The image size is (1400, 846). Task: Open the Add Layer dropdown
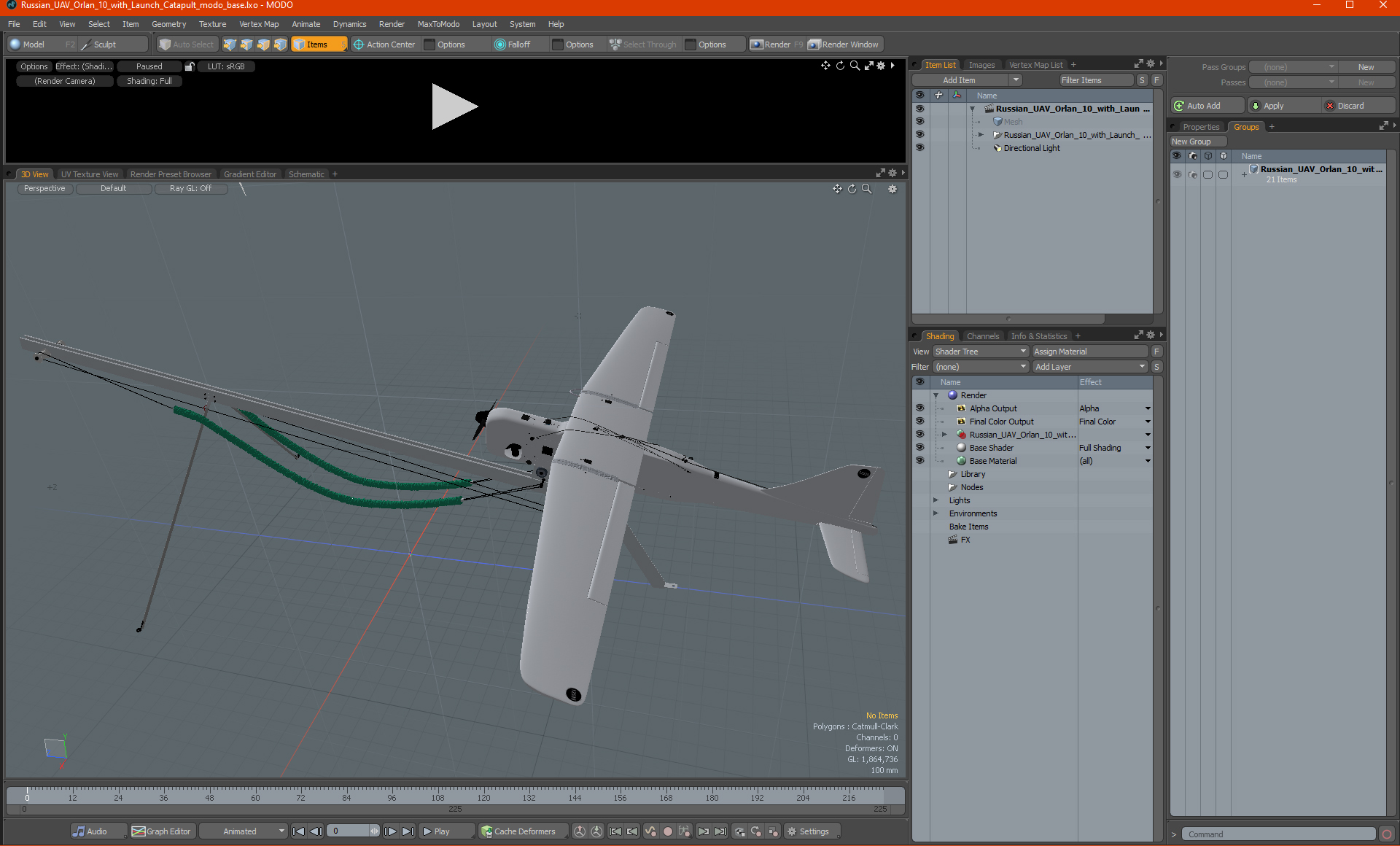coord(1089,367)
